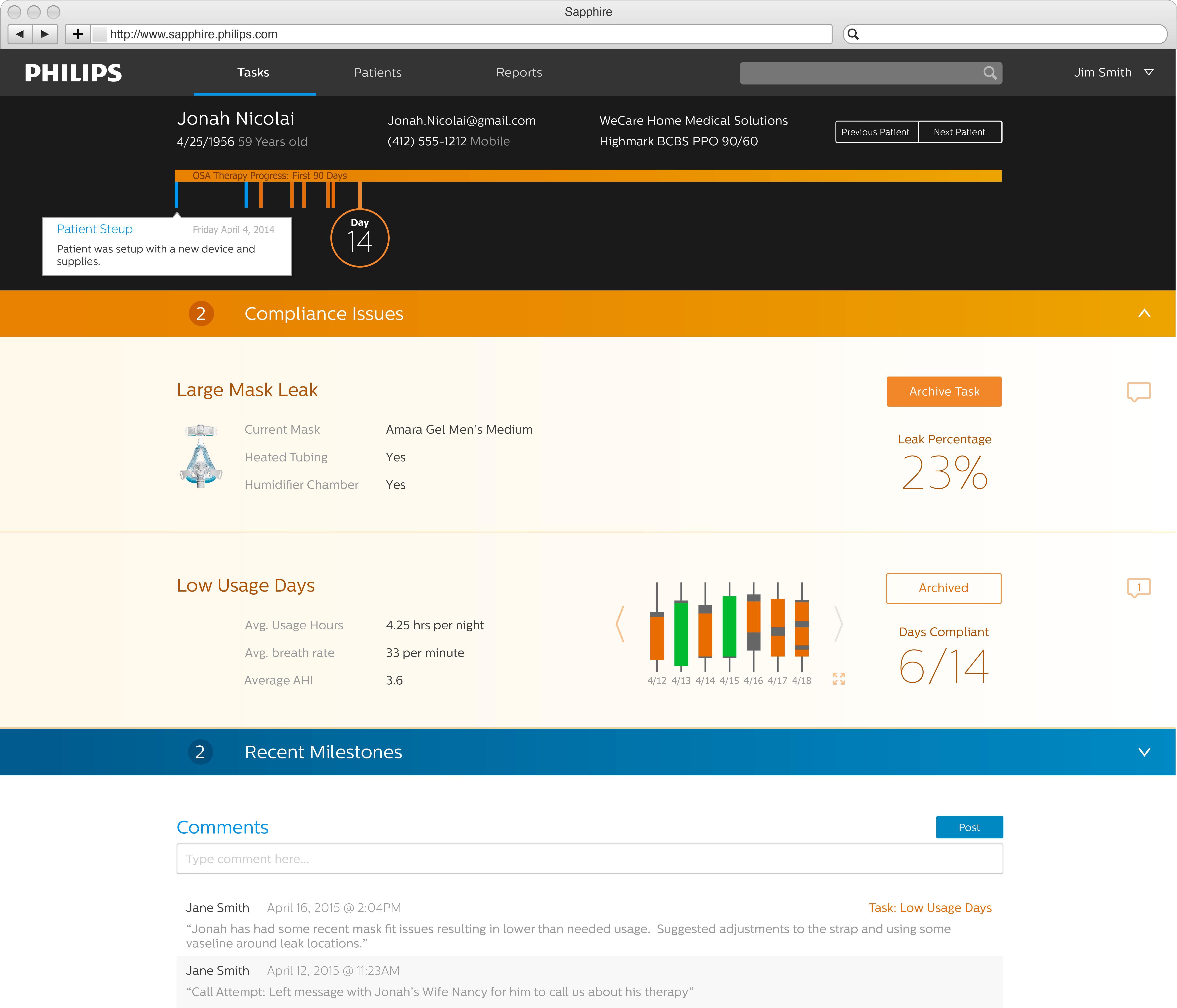
Task: Click the OSA Therapy Progress bar
Action: 588,176
